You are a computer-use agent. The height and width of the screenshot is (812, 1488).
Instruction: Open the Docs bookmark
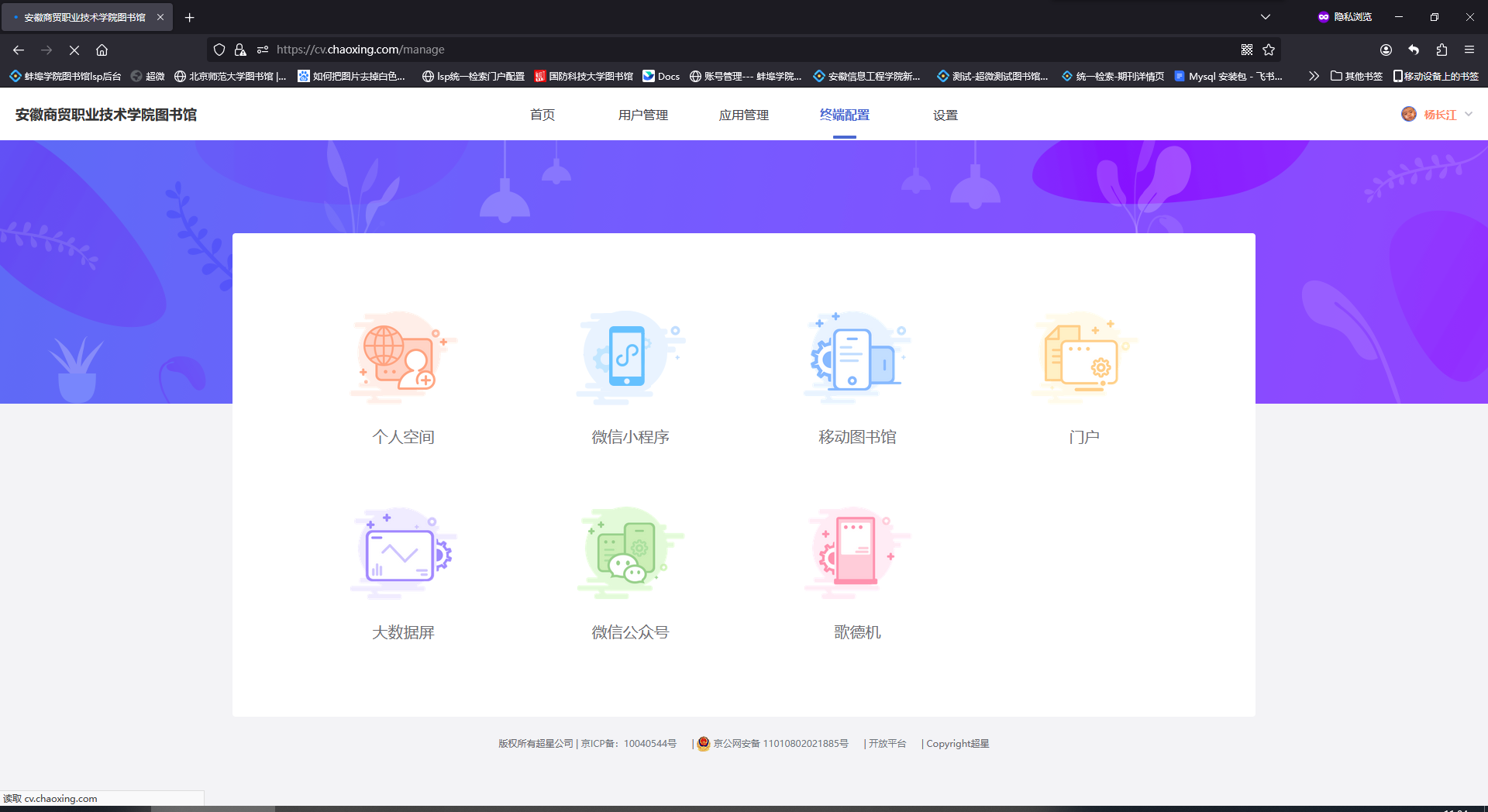coord(661,76)
